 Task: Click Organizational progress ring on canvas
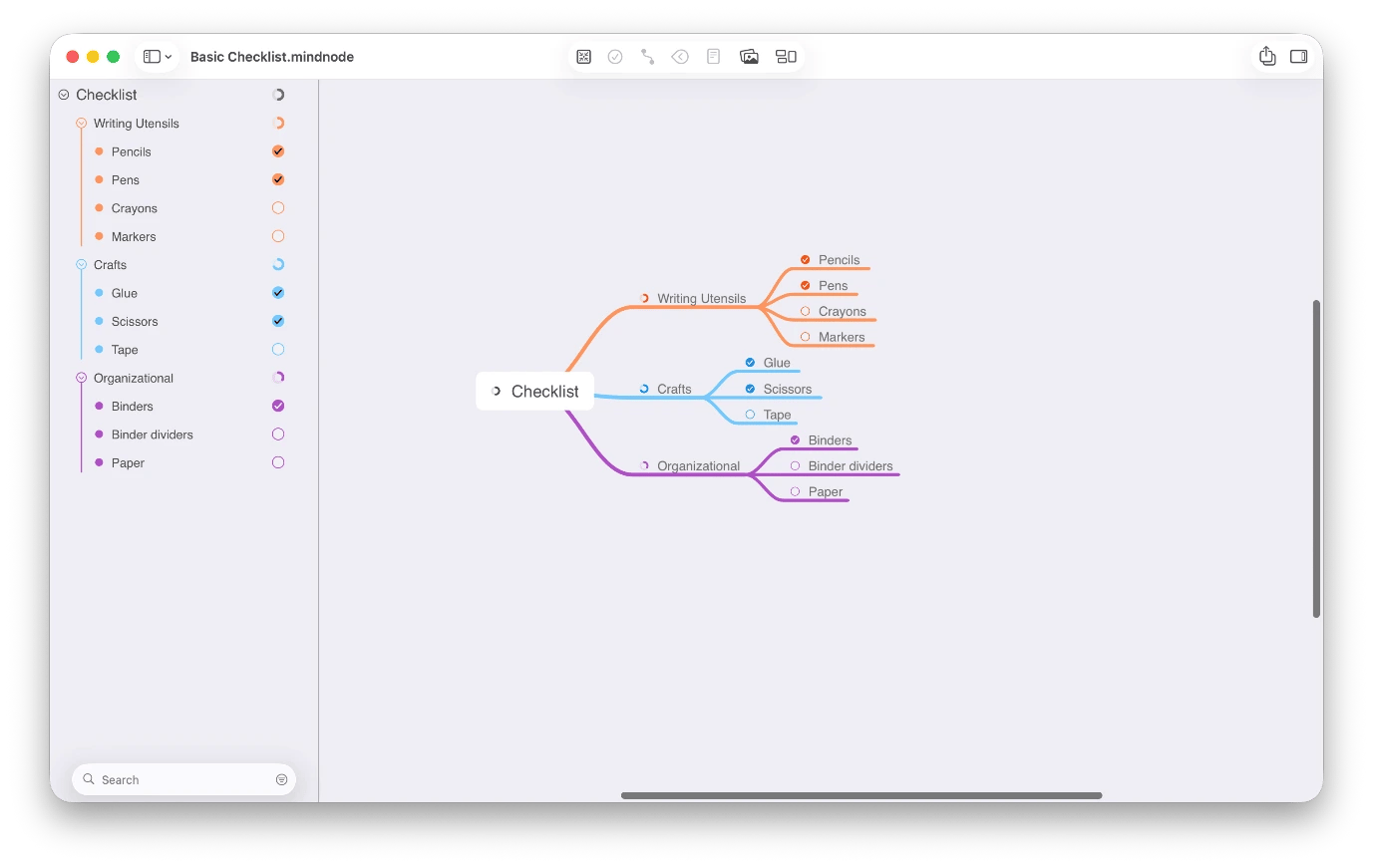[644, 465]
